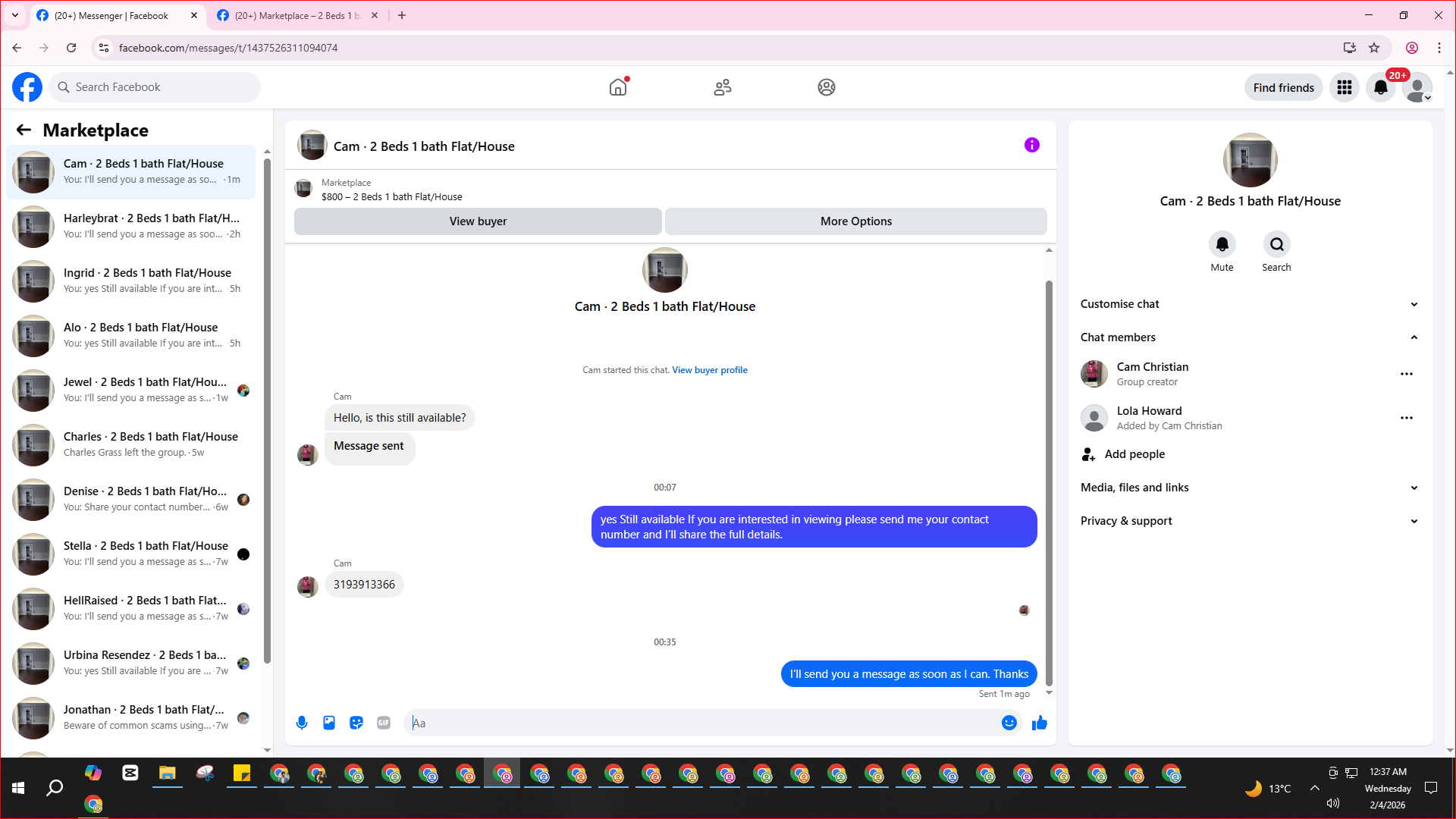
Task: Click the purple conversation information icon
Action: 1031,145
